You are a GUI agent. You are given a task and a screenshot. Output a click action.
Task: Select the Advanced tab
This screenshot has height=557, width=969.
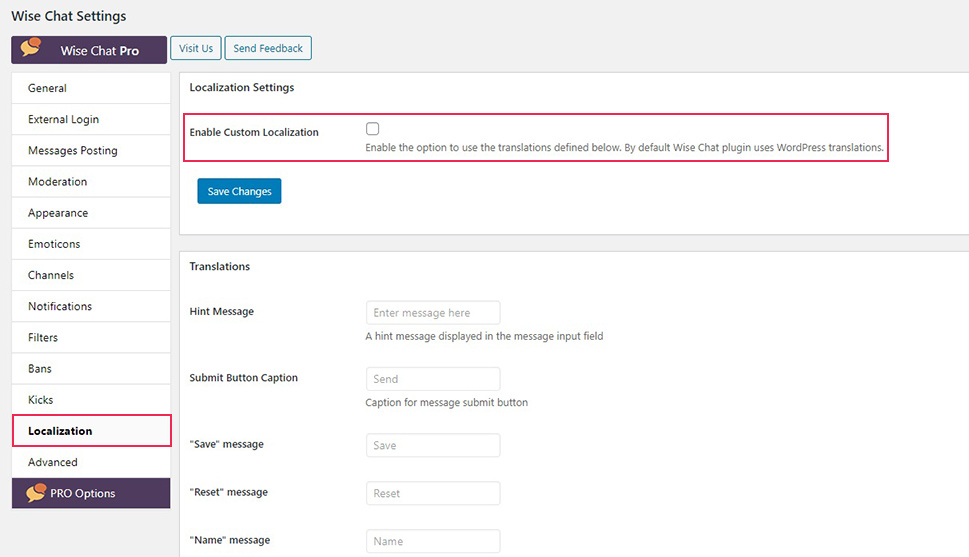pos(91,462)
